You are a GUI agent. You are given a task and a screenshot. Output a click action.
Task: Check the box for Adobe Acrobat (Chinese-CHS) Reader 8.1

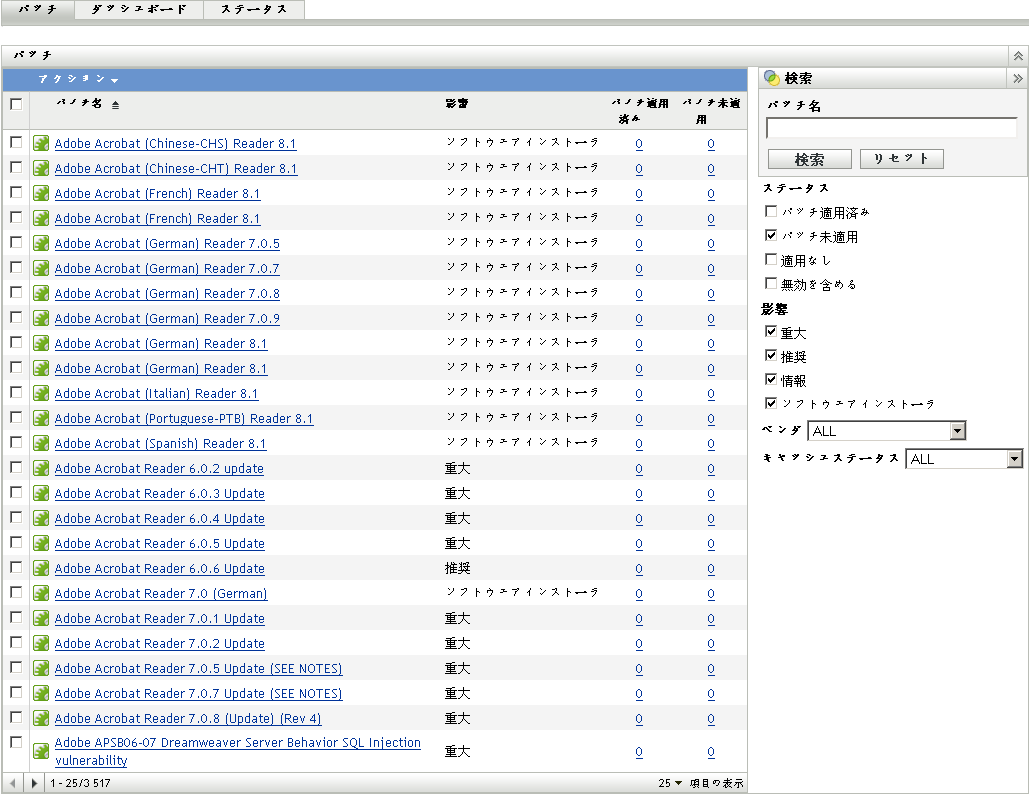16,142
